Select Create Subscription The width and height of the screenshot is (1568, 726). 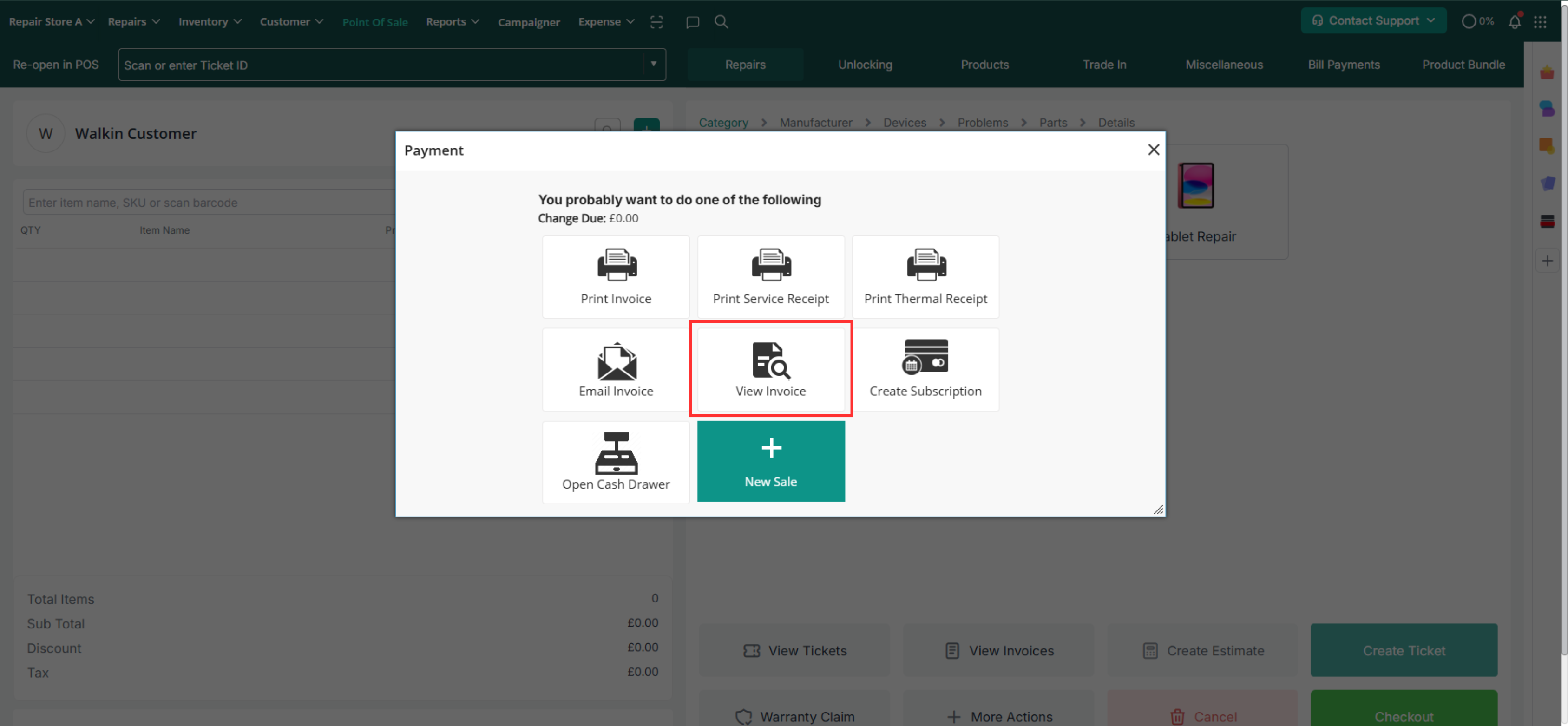(925, 369)
